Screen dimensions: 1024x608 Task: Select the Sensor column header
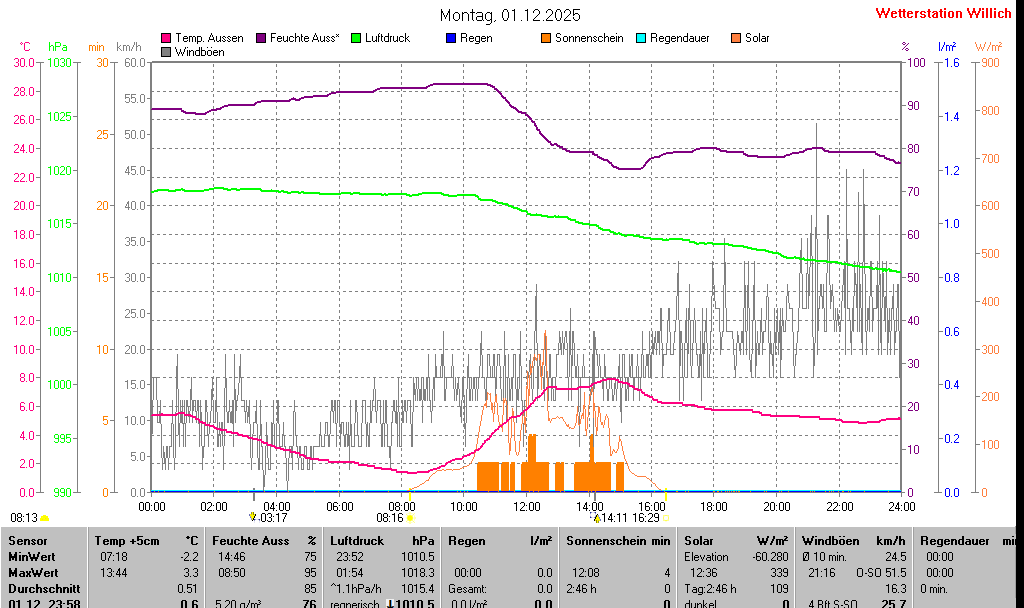click(x=27, y=540)
